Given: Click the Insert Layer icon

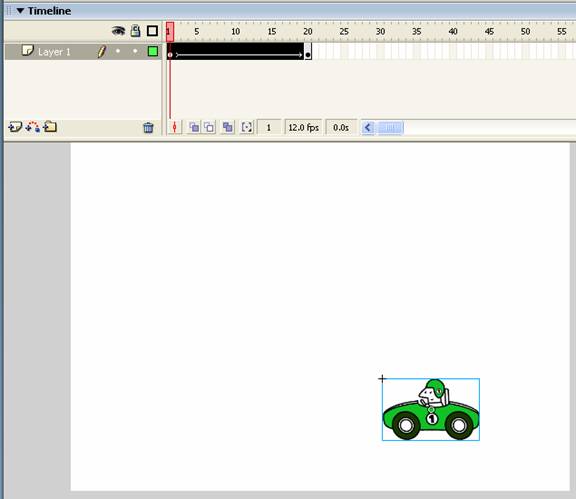Looking at the screenshot, I should click(15, 127).
